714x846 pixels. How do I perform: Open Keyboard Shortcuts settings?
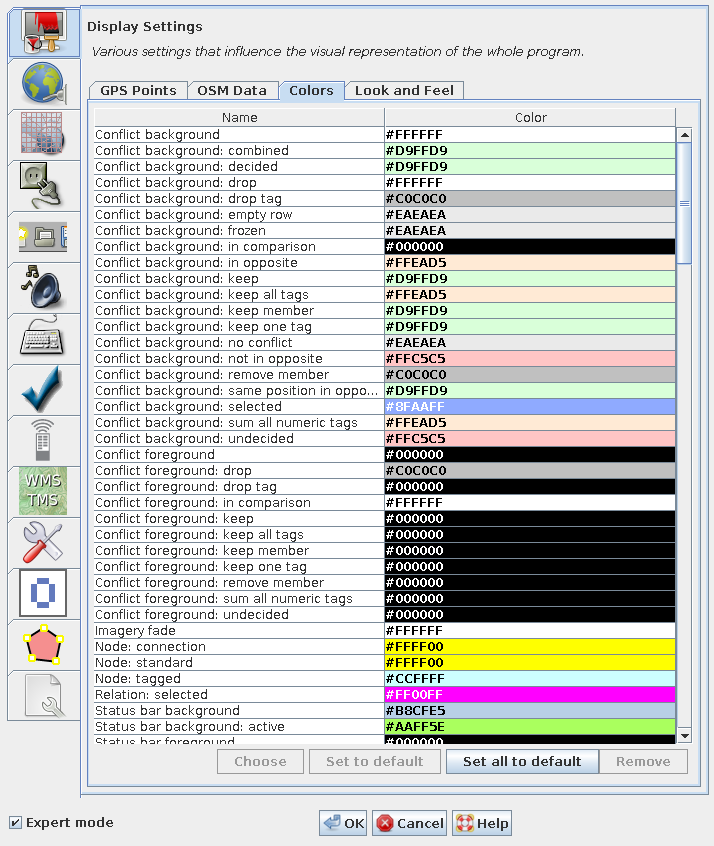pyautogui.click(x=43, y=338)
